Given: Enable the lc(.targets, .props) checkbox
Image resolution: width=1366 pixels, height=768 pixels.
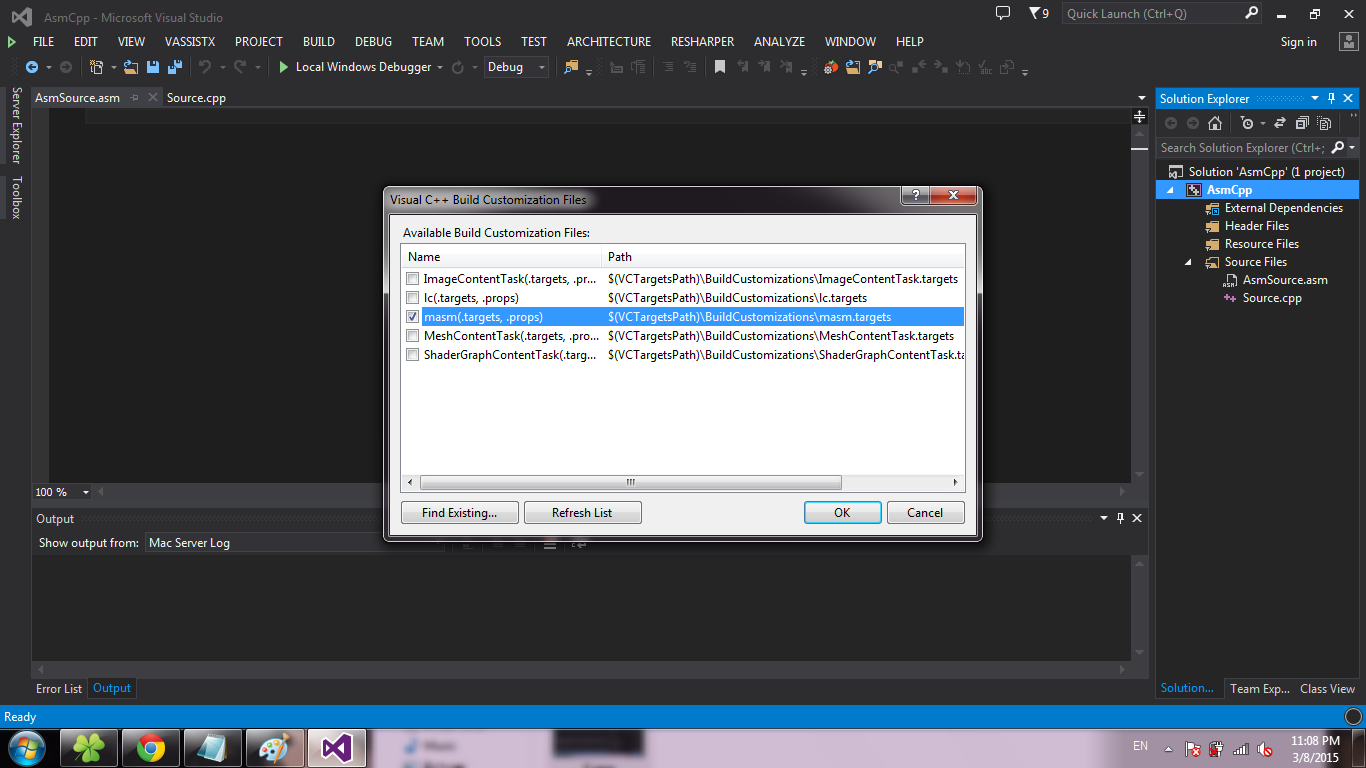Looking at the screenshot, I should [x=412, y=298].
